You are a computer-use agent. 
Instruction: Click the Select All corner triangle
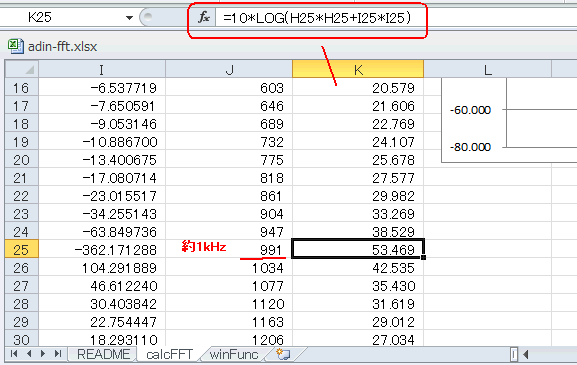click(x=22, y=69)
